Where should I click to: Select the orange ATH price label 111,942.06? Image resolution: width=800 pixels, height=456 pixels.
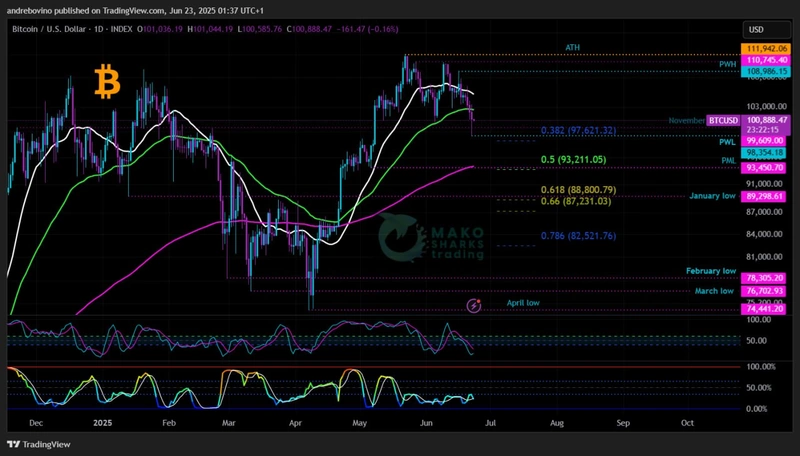point(765,48)
